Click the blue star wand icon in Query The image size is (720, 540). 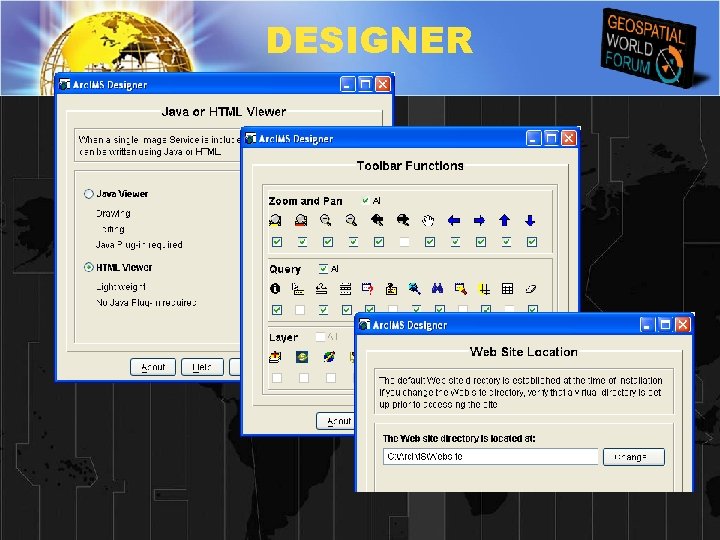tap(414, 288)
